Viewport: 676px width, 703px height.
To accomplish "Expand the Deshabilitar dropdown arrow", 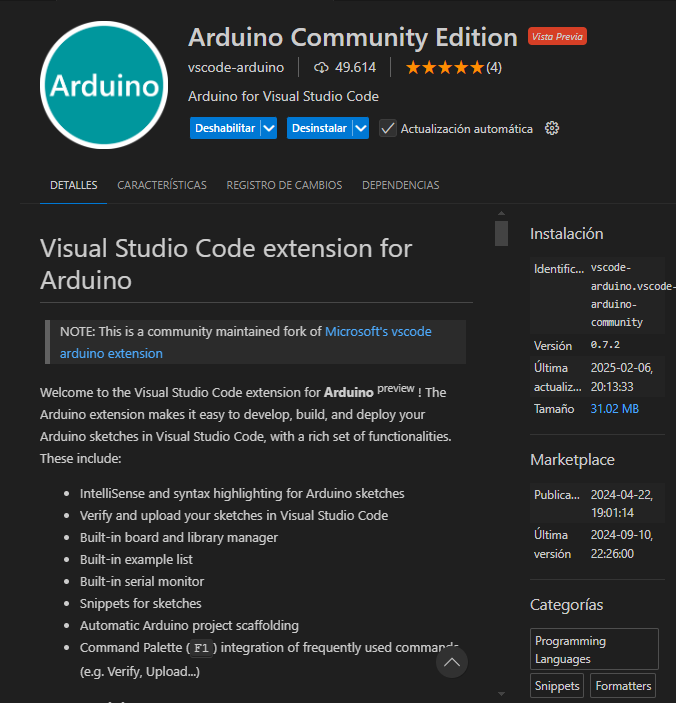I will click(x=269, y=128).
